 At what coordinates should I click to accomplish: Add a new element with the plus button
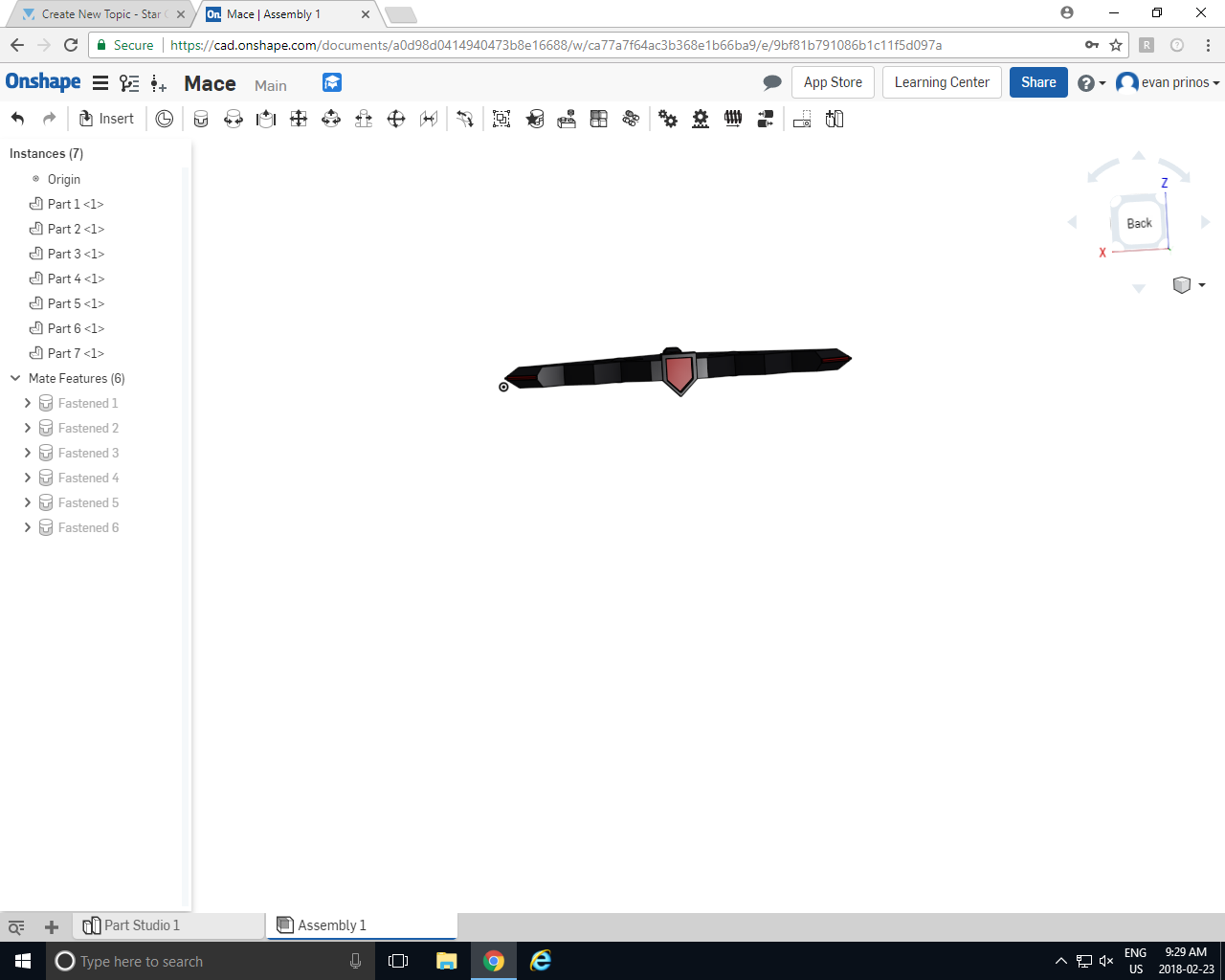[51, 926]
